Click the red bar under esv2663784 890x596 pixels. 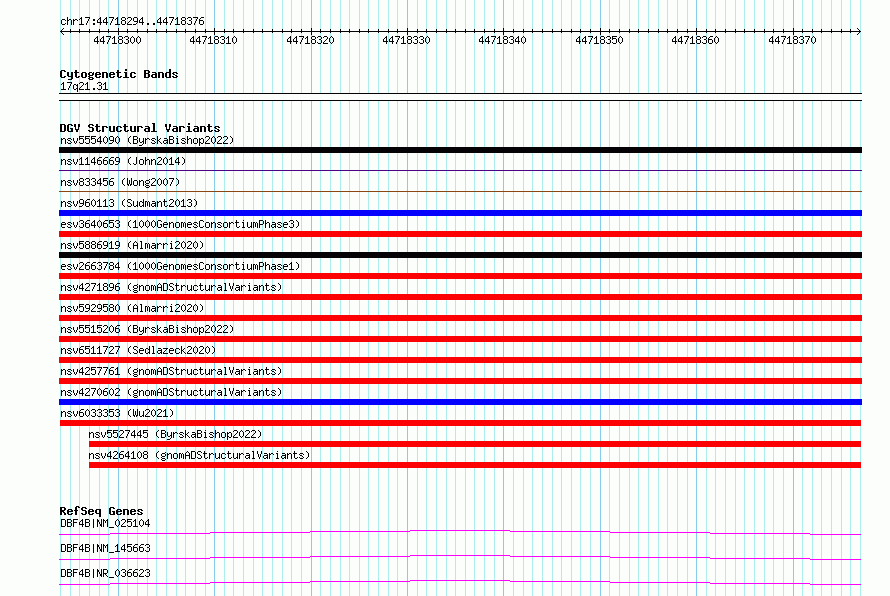(x=460, y=276)
